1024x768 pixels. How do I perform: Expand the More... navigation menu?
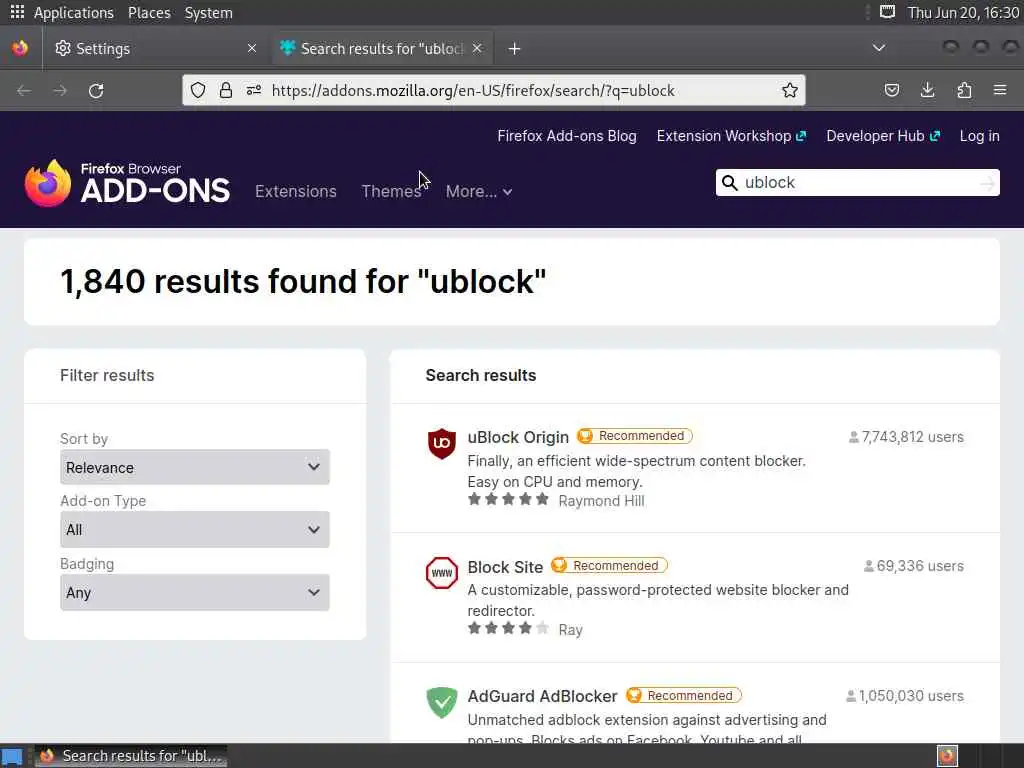pos(479,191)
